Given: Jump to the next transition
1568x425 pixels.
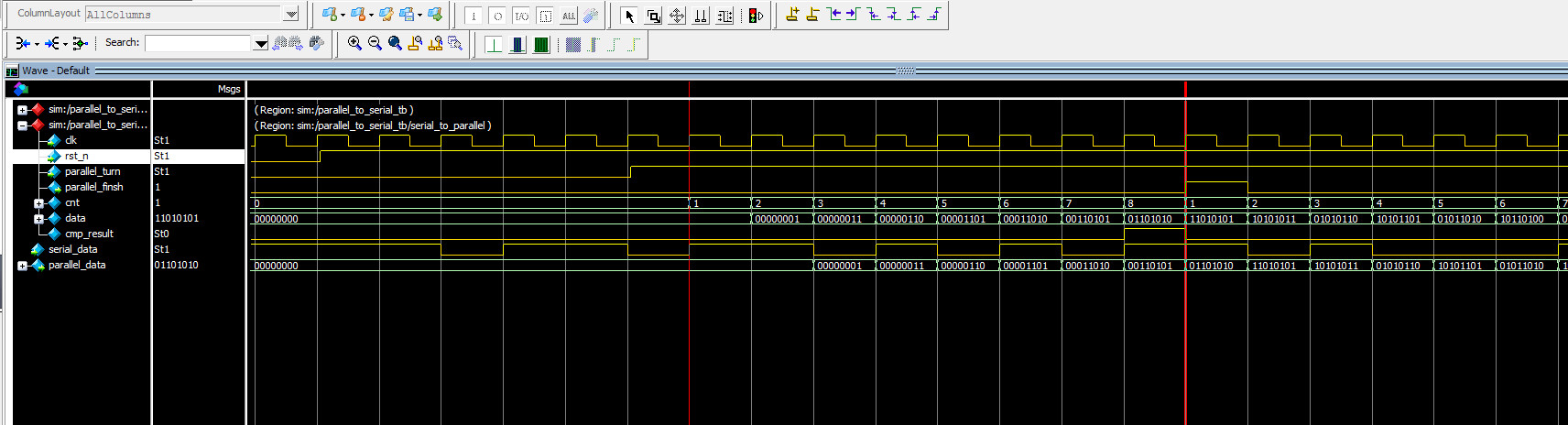Looking at the screenshot, I should [x=853, y=15].
